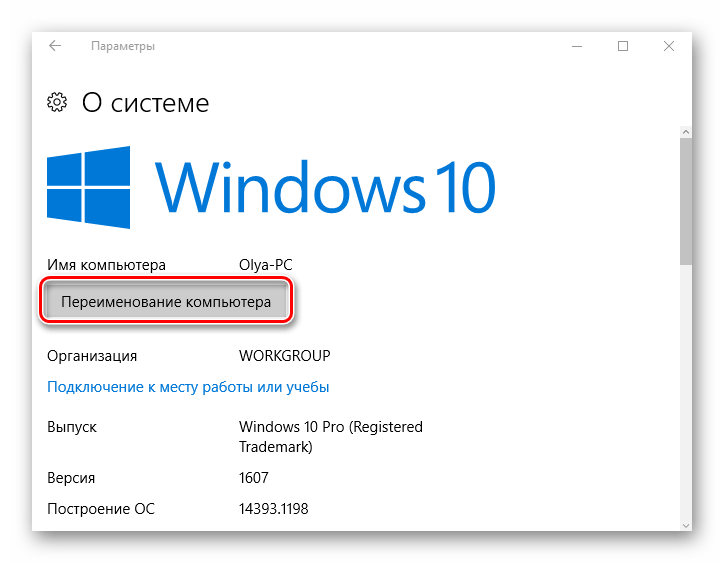Click the Windows logo image
724x563 pixels.
pos(89,187)
